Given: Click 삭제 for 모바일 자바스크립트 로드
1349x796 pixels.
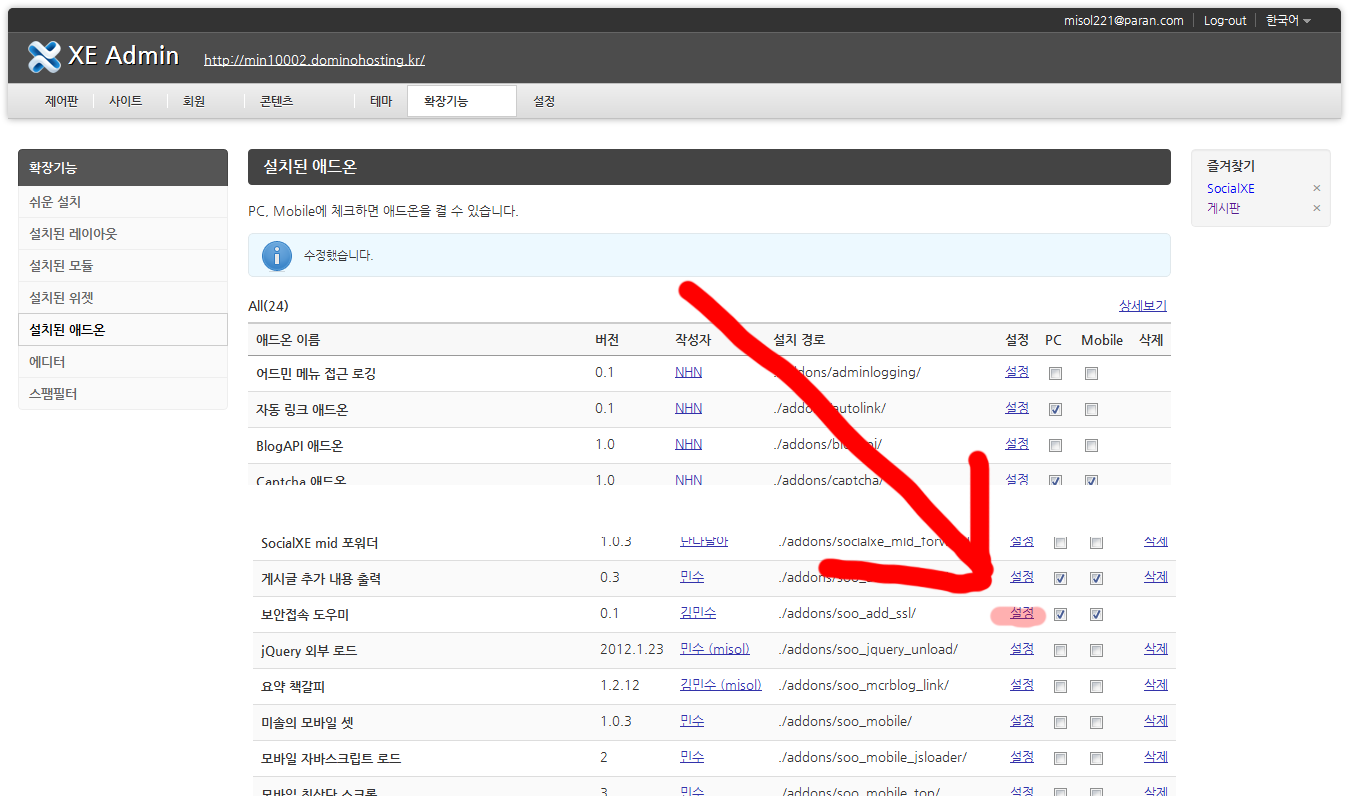Looking at the screenshot, I should tap(1156, 757).
